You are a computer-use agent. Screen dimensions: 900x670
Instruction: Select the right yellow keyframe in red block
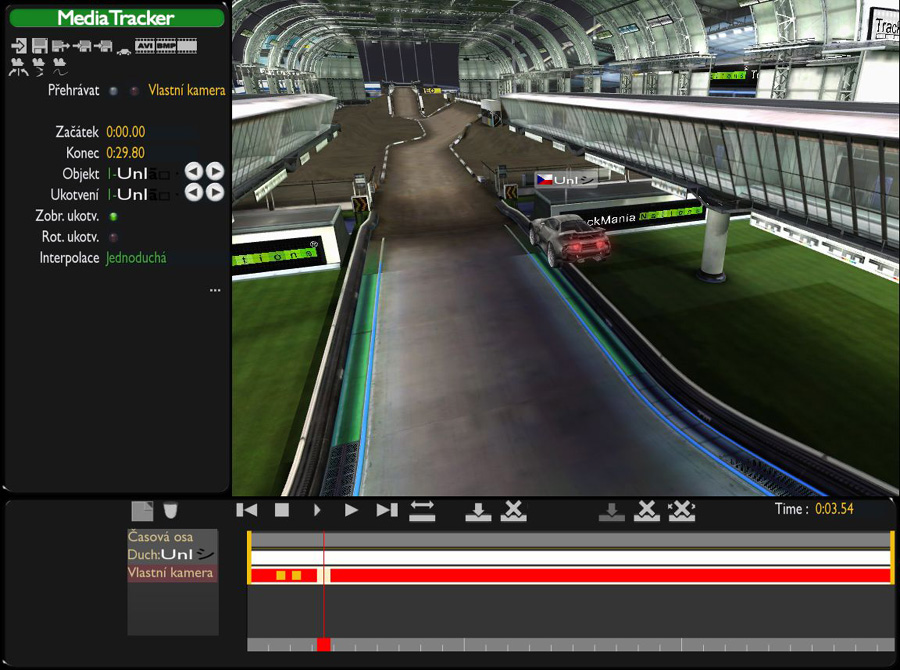[x=296, y=575]
